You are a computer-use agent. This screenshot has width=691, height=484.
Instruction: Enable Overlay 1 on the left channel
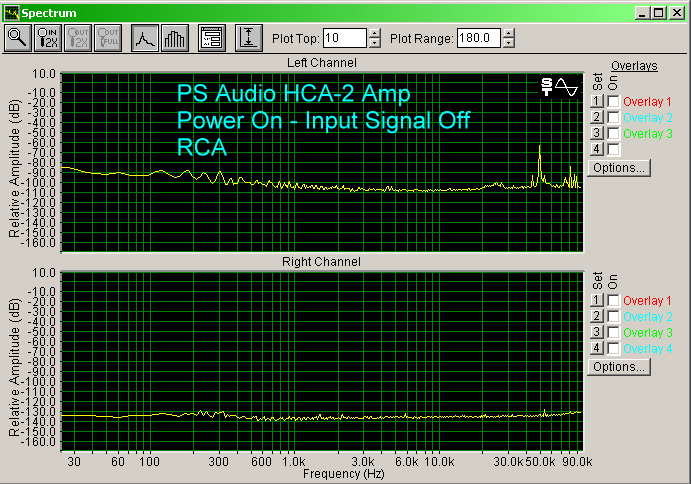point(612,102)
